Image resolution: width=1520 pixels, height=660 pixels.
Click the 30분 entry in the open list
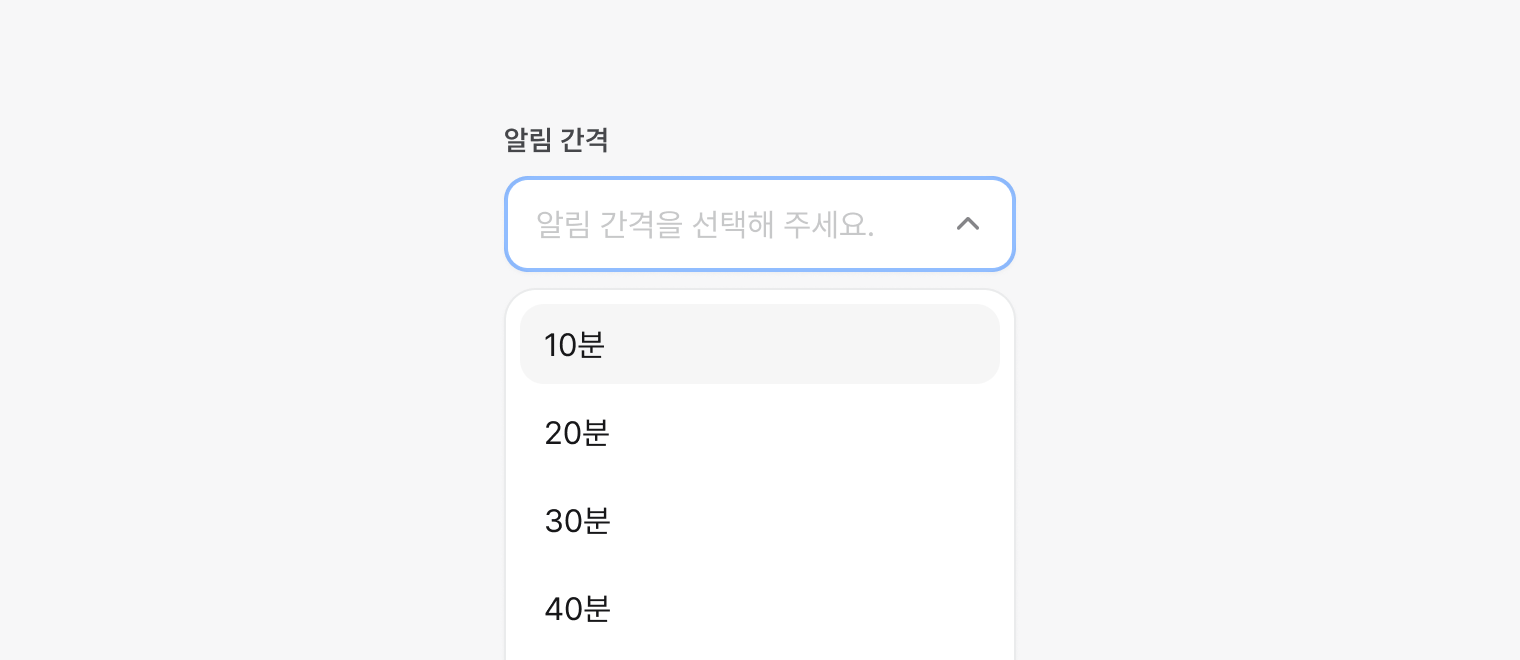[x=760, y=521]
